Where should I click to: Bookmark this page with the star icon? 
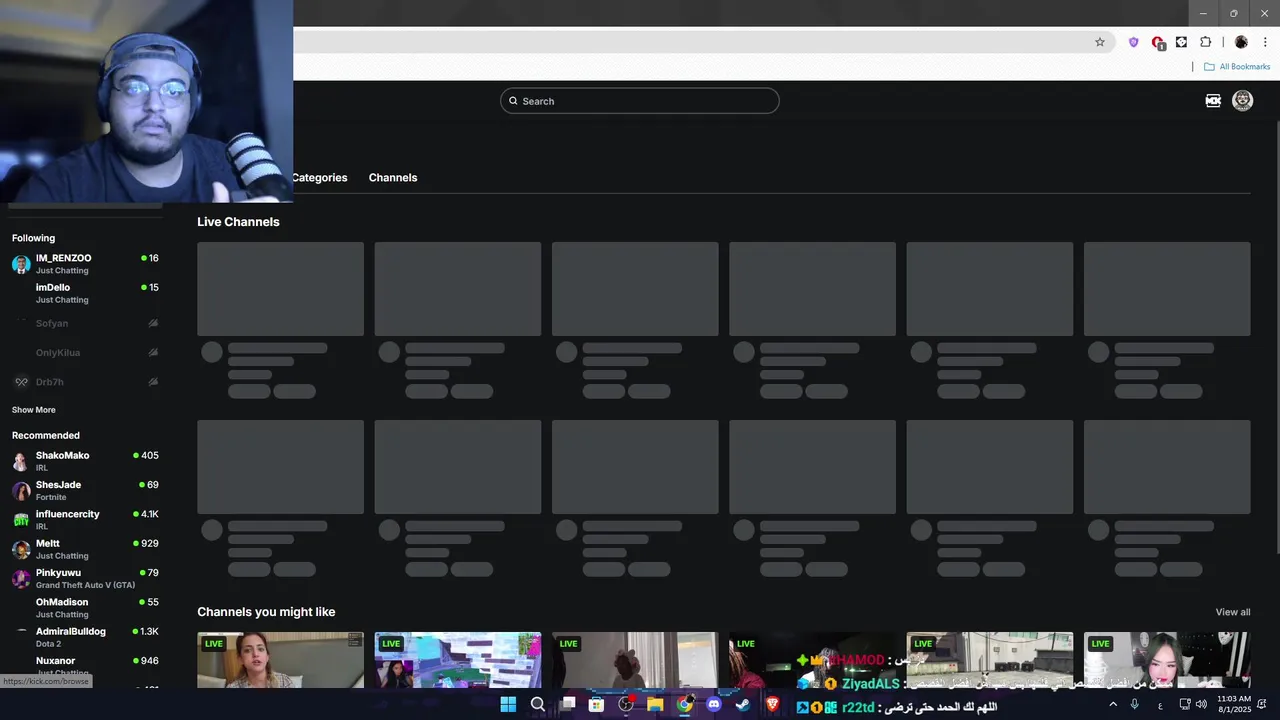point(1100,42)
